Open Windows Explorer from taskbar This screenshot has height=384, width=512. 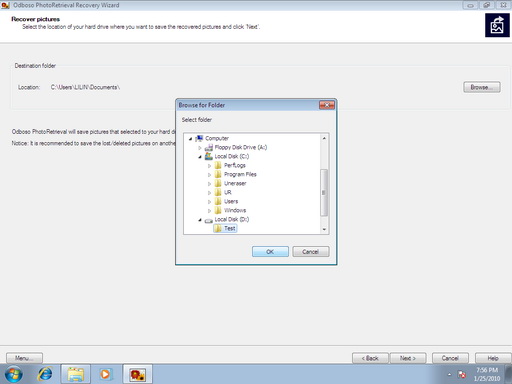coord(76,374)
